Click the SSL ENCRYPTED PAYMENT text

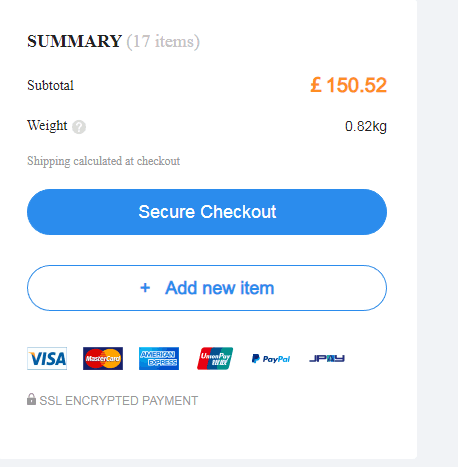click(x=119, y=401)
